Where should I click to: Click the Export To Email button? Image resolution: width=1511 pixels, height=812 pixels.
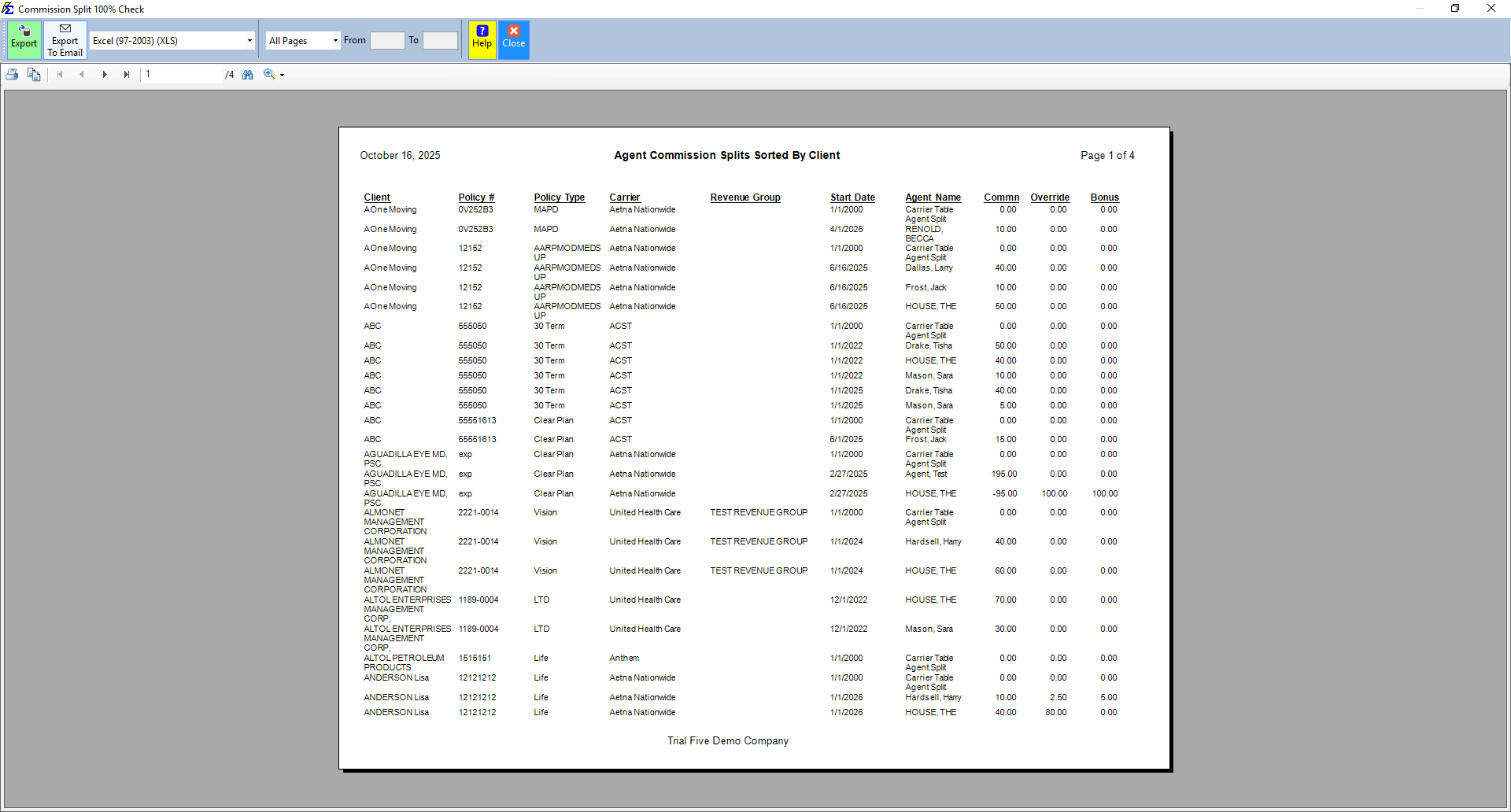[x=65, y=39]
